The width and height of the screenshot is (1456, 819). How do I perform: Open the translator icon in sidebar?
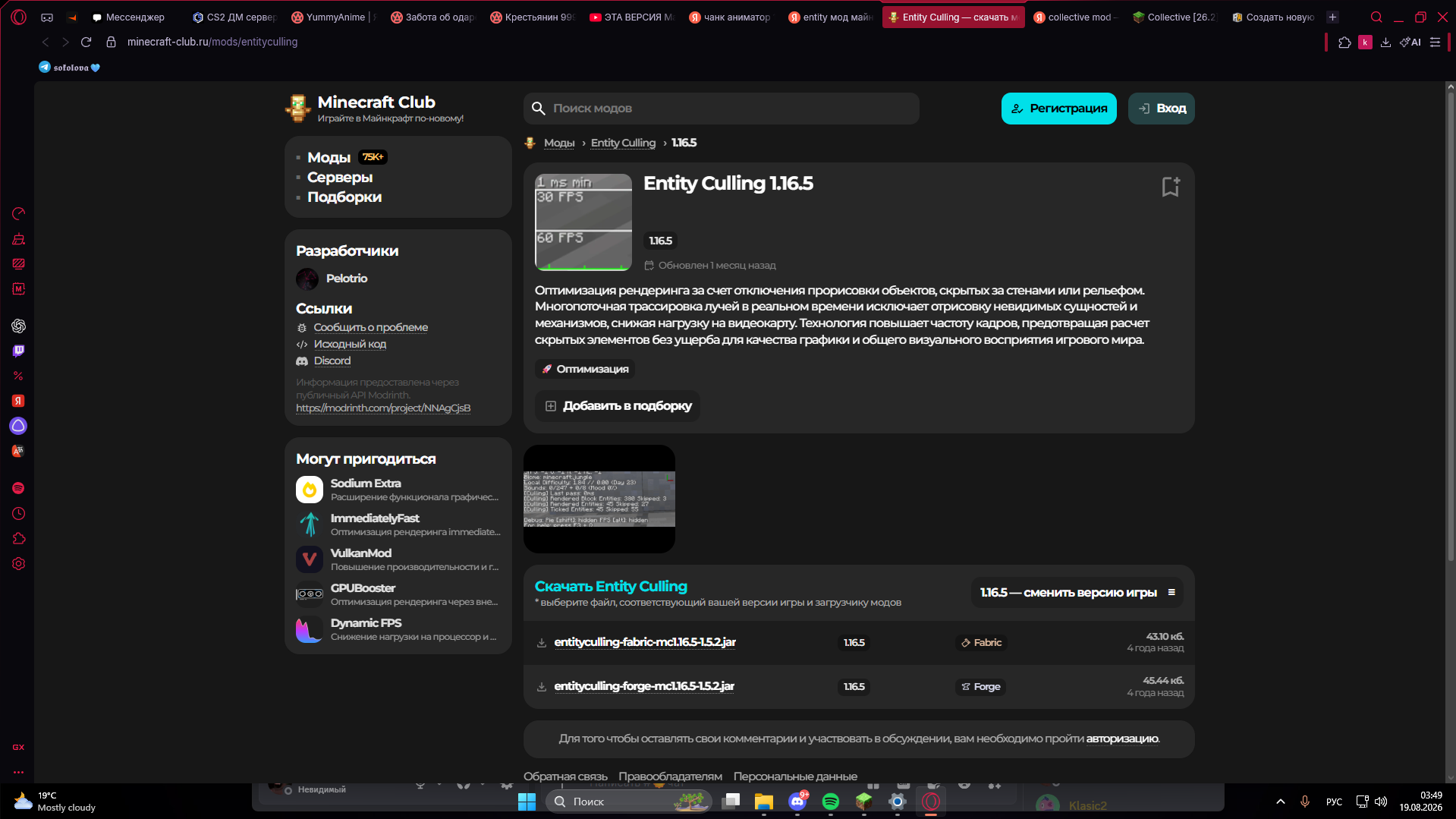[x=19, y=451]
